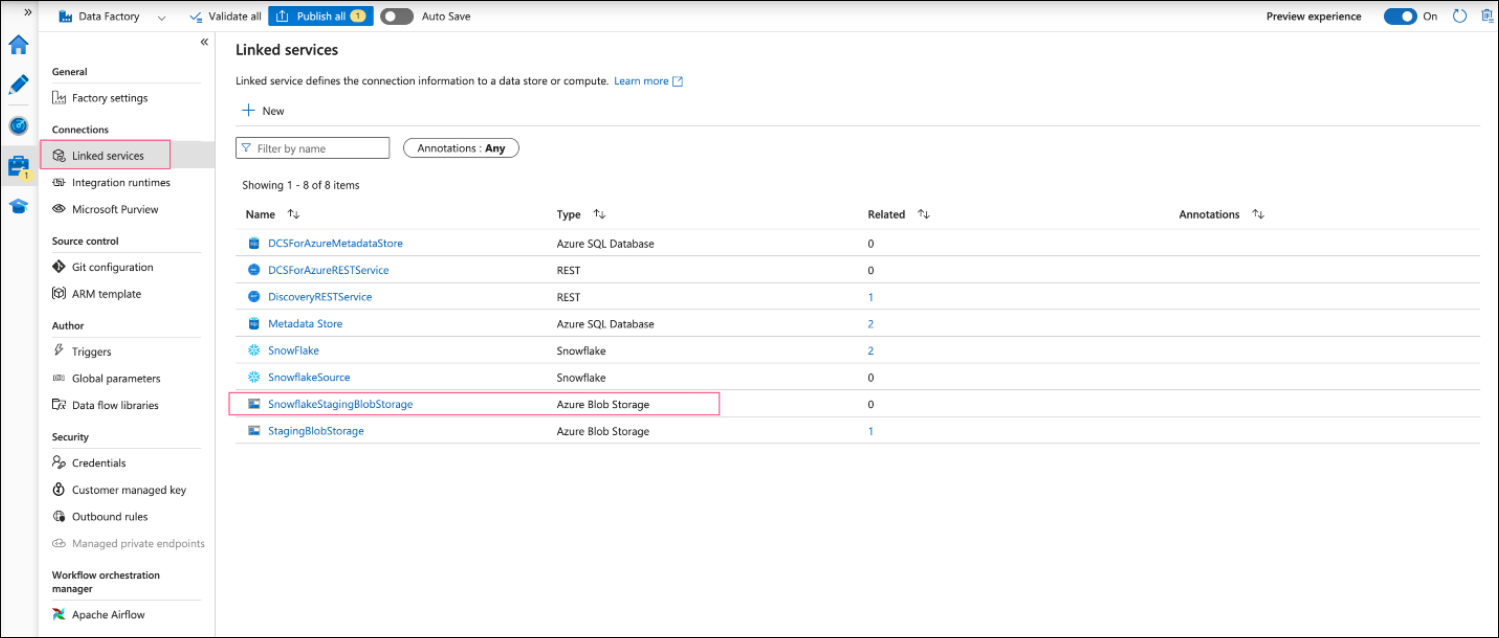Click related count for DiscoveryRESTService
Viewport: 1499px width, 638px height.
tap(871, 297)
